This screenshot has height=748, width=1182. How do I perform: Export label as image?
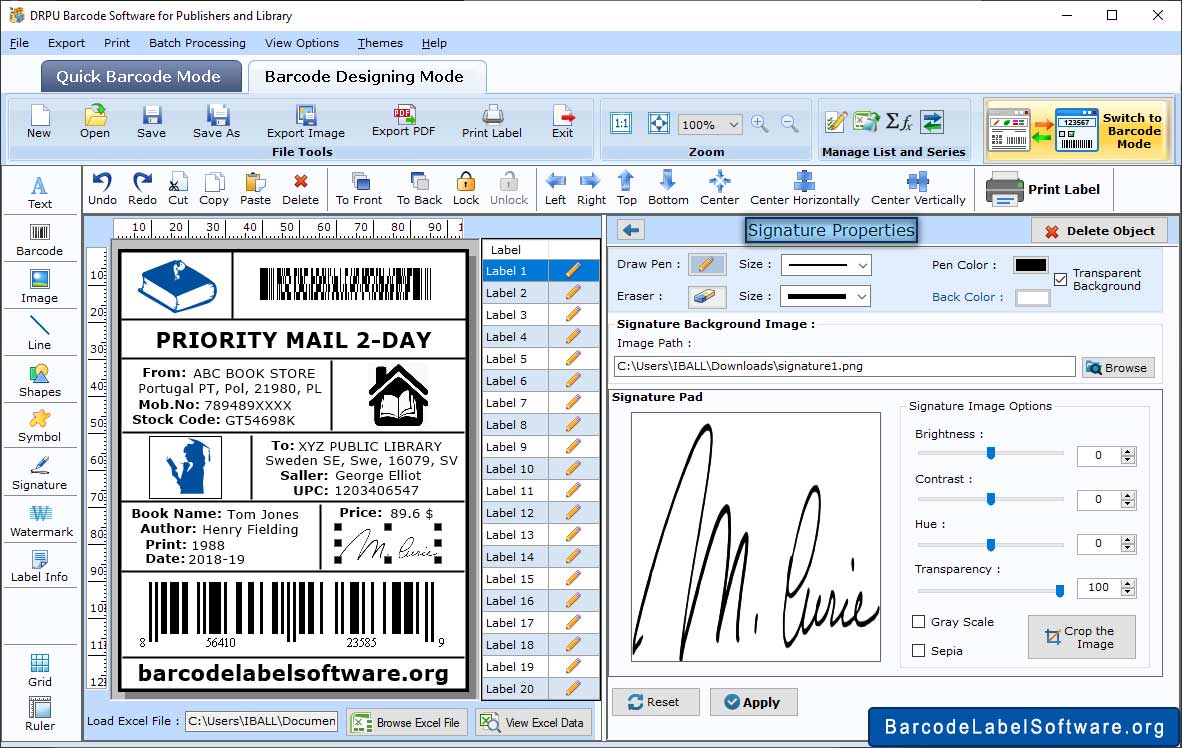point(305,122)
